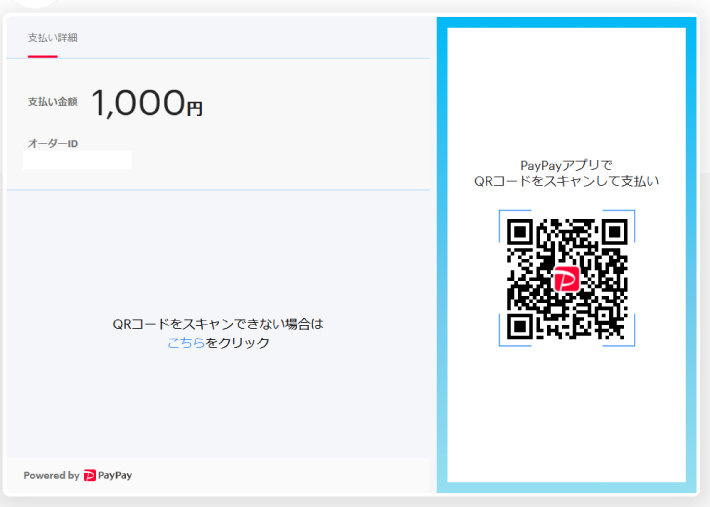This screenshot has height=507, width=710.
Task: Click the small alignment square in QR code
Action: (x=604, y=316)
